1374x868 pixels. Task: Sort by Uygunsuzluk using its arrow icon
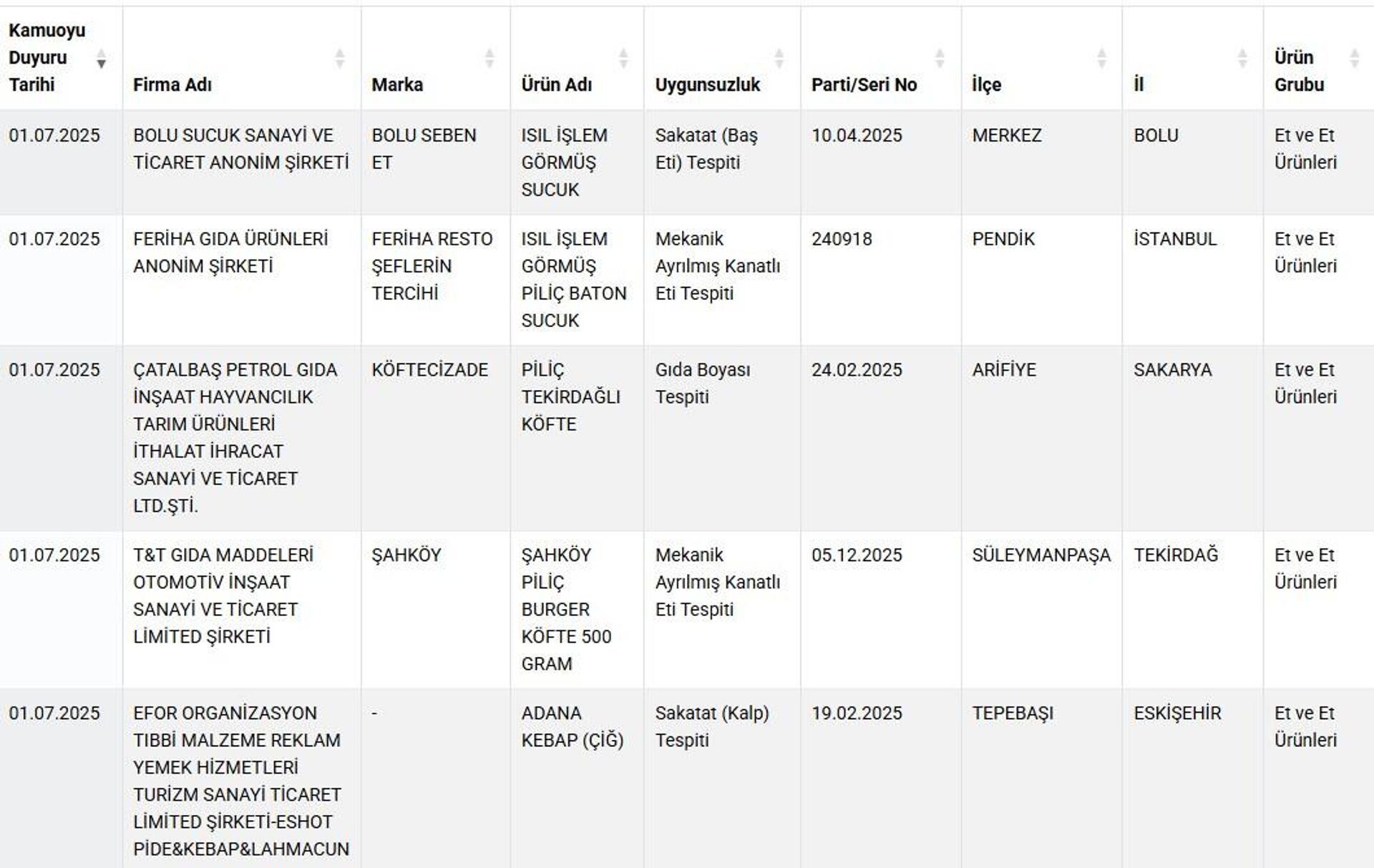[779, 58]
